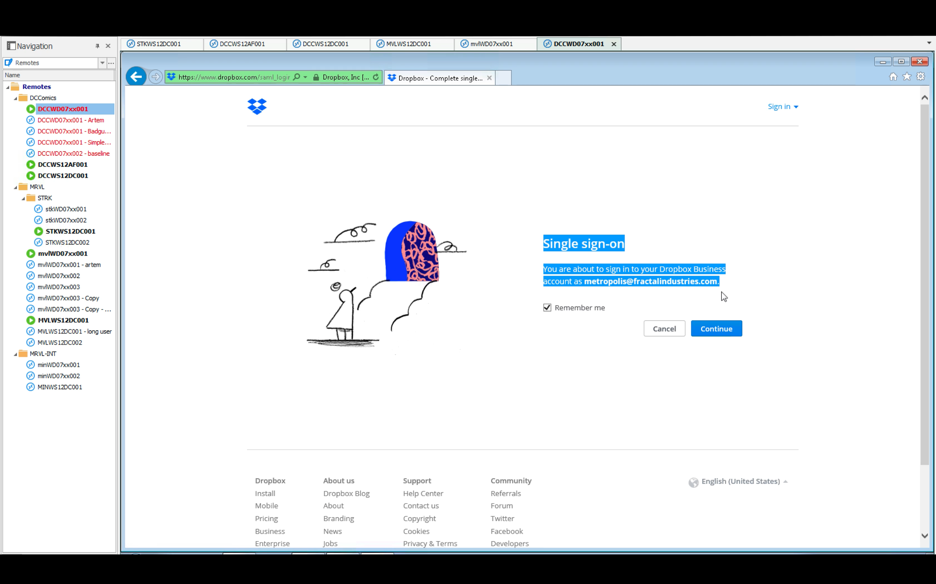The height and width of the screenshot is (584, 936).
Task: Close the Navigation panel with its X
Action: click(x=108, y=46)
